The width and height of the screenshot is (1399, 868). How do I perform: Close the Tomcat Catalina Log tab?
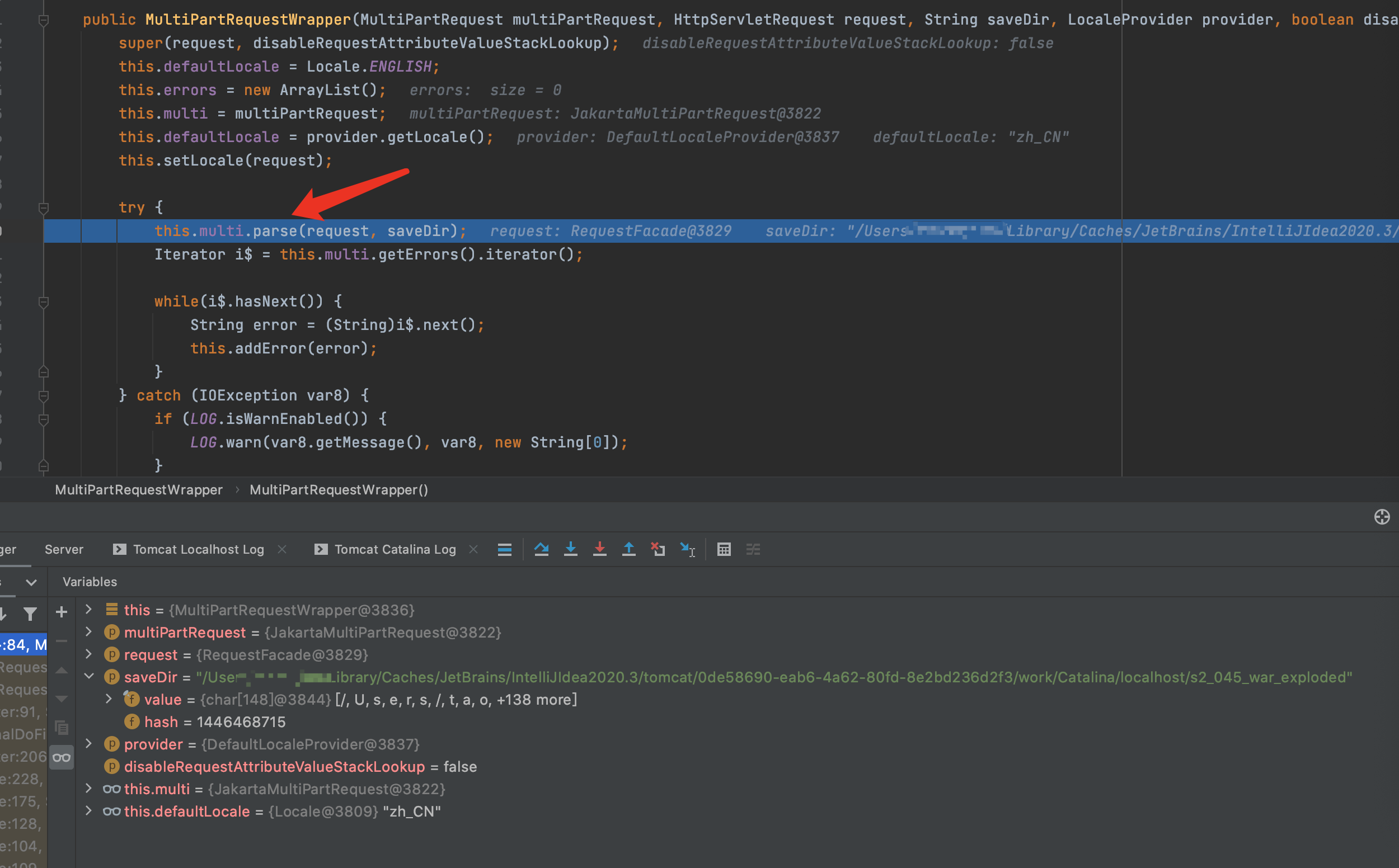click(473, 549)
